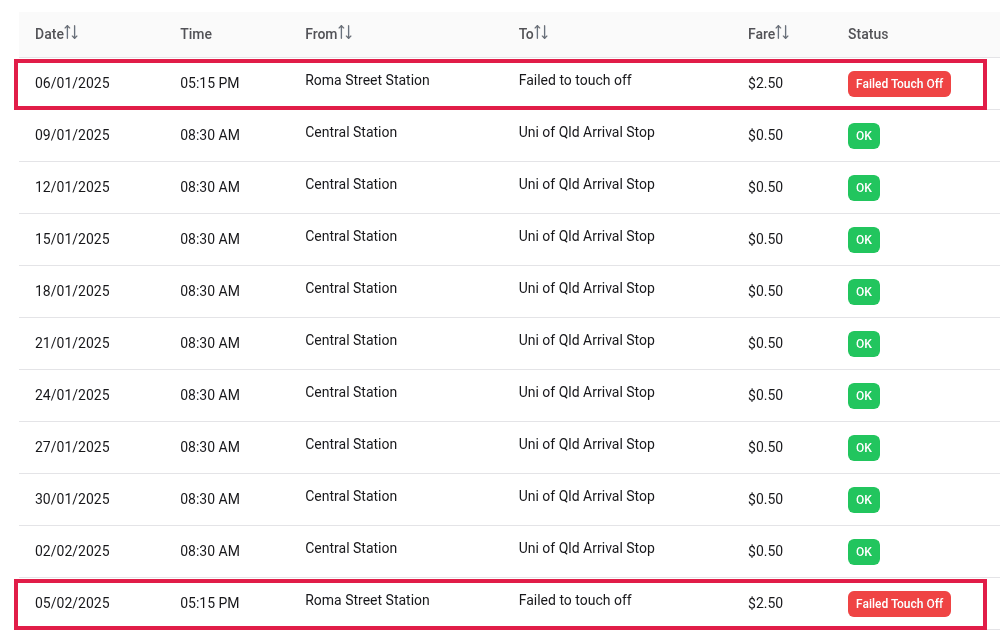Click Roma Street Station in the 05/02/2025 row
Viewport: 1000px width, 634px height.
(x=367, y=600)
